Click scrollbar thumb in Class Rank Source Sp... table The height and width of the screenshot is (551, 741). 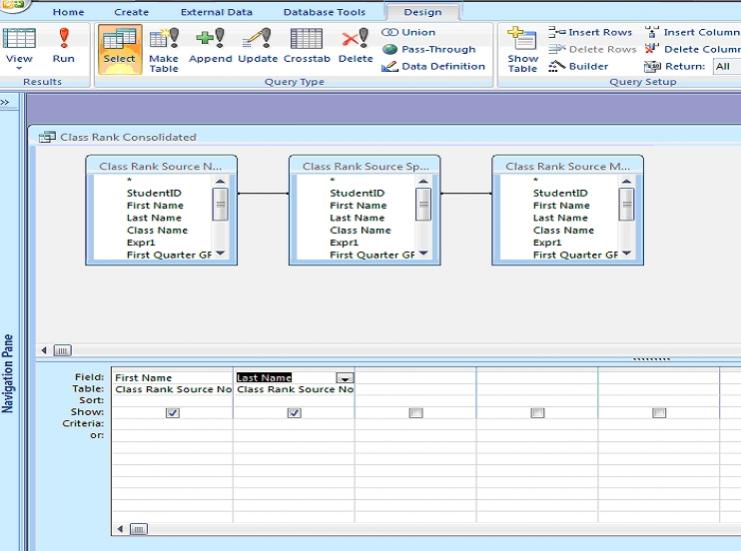[423, 204]
